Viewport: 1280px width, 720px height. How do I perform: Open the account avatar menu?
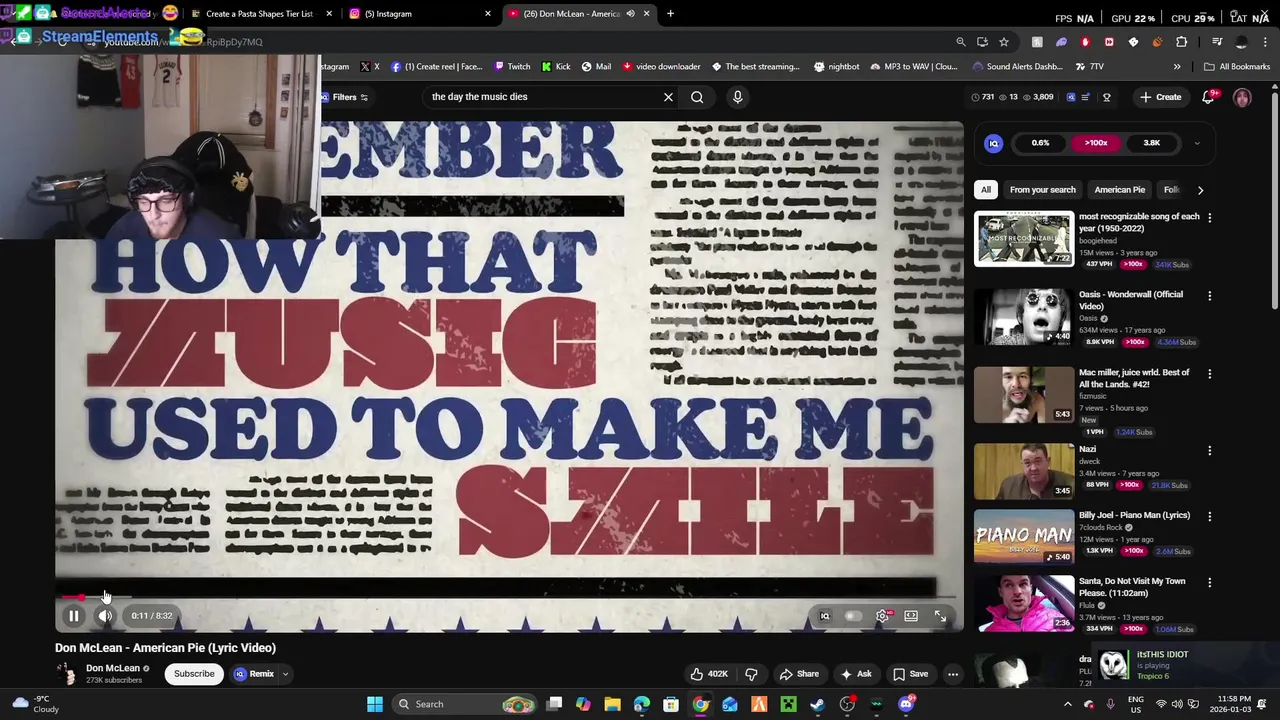(x=1242, y=97)
